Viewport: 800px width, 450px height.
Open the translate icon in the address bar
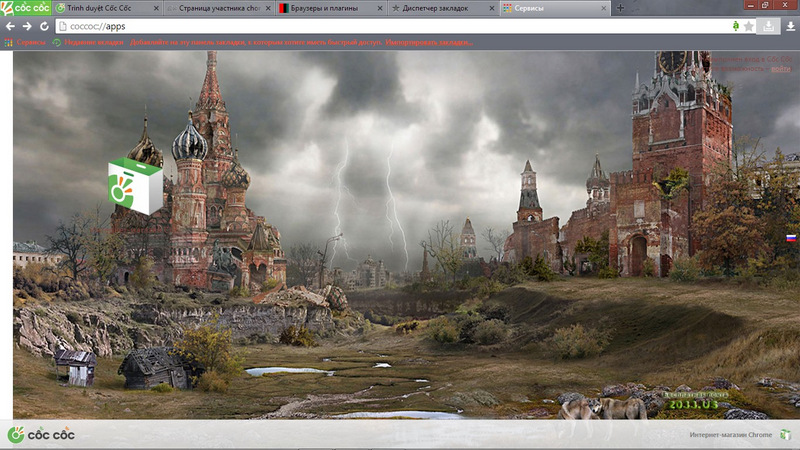pos(735,26)
